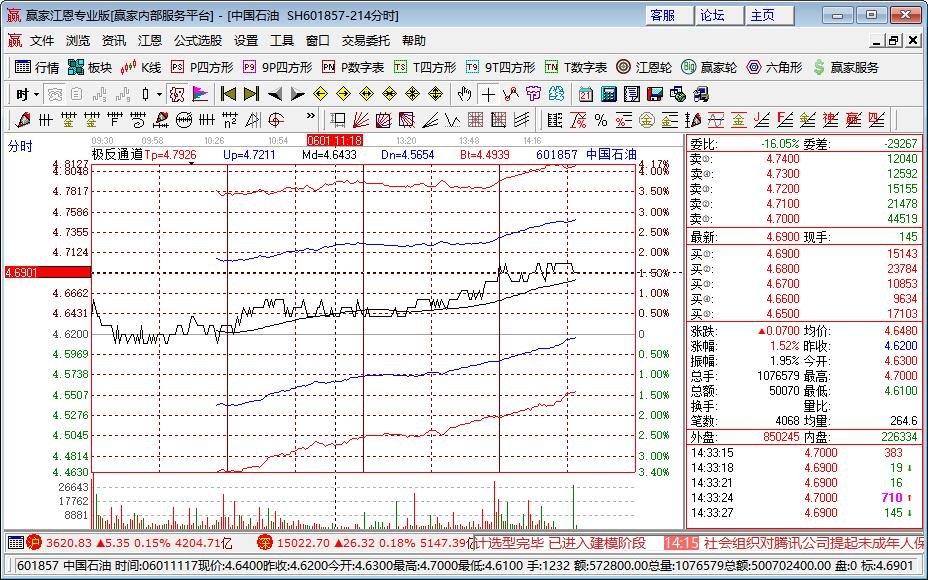Toggle the crosshair cursor mode
Image resolution: width=928 pixels, height=580 pixels.
pyautogui.click(x=488, y=94)
